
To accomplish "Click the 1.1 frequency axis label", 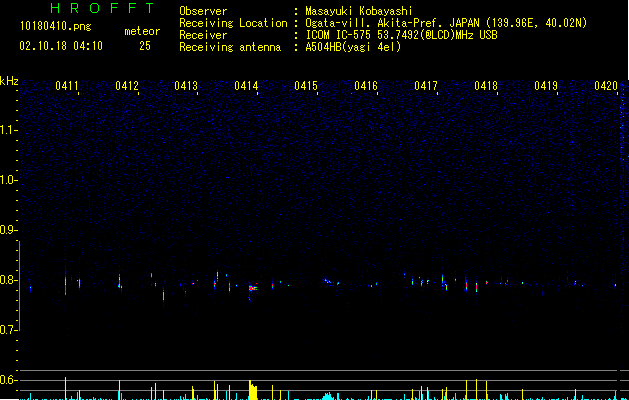I will pyautogui.click(x=8, y=130).
